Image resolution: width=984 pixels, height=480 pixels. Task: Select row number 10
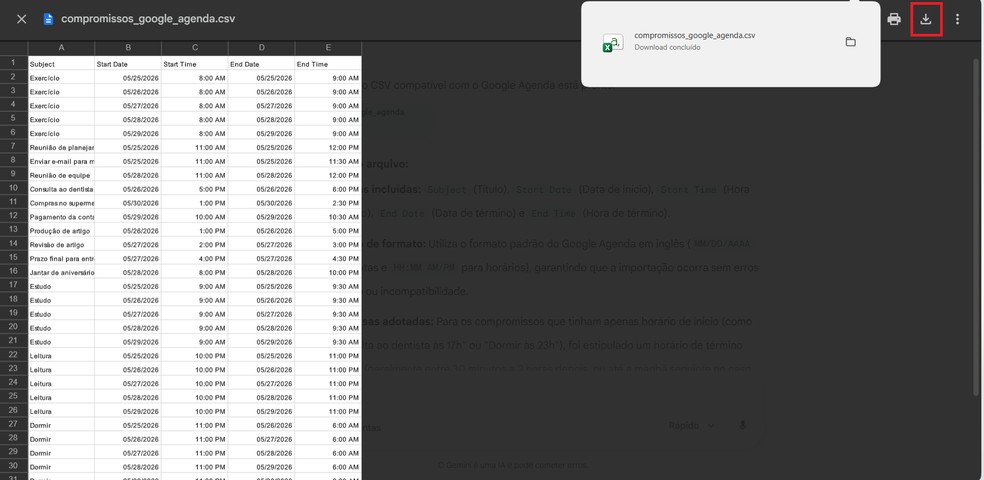(14, 189)
